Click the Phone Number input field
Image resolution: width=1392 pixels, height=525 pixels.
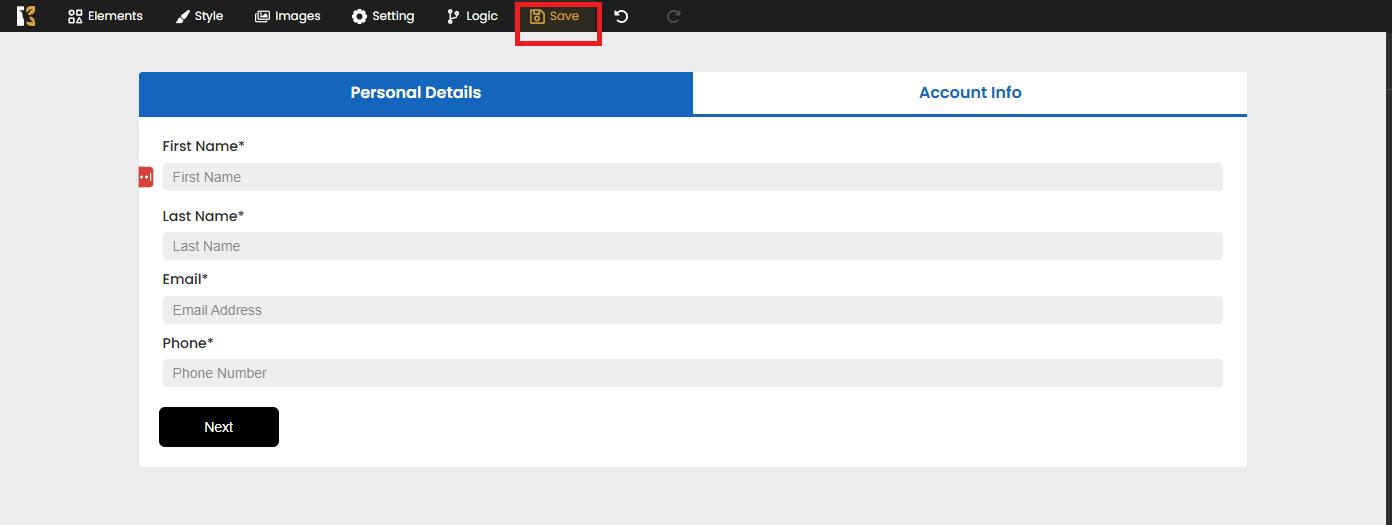(692, 373)
